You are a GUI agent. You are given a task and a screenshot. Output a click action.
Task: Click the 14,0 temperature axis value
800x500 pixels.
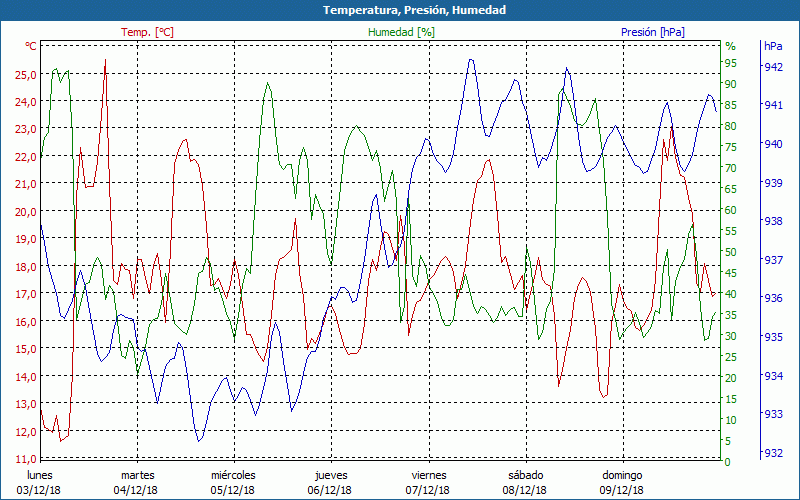pyautogui.click(x=26, y=377)
